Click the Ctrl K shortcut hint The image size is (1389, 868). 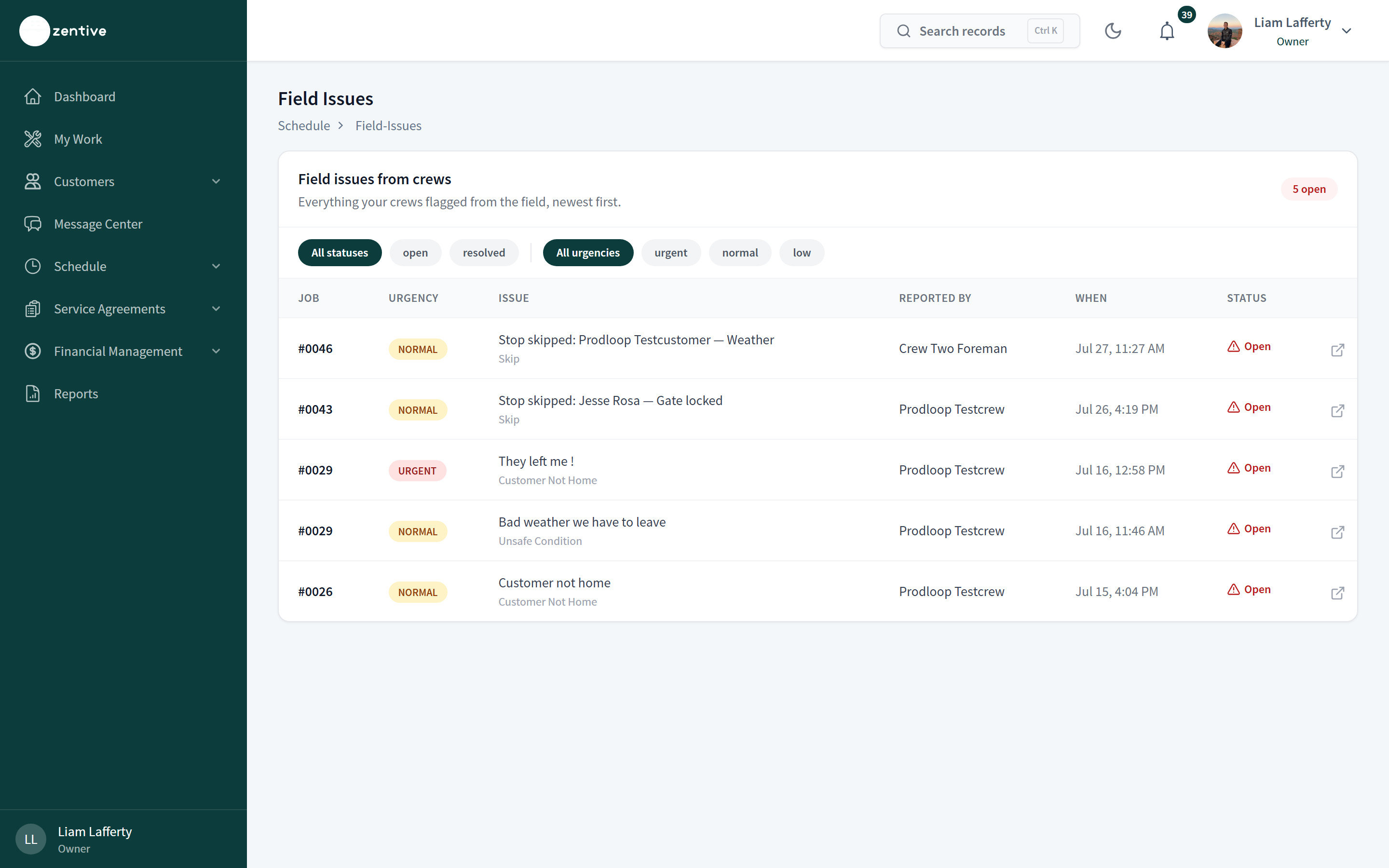(x=1045, y=31)
